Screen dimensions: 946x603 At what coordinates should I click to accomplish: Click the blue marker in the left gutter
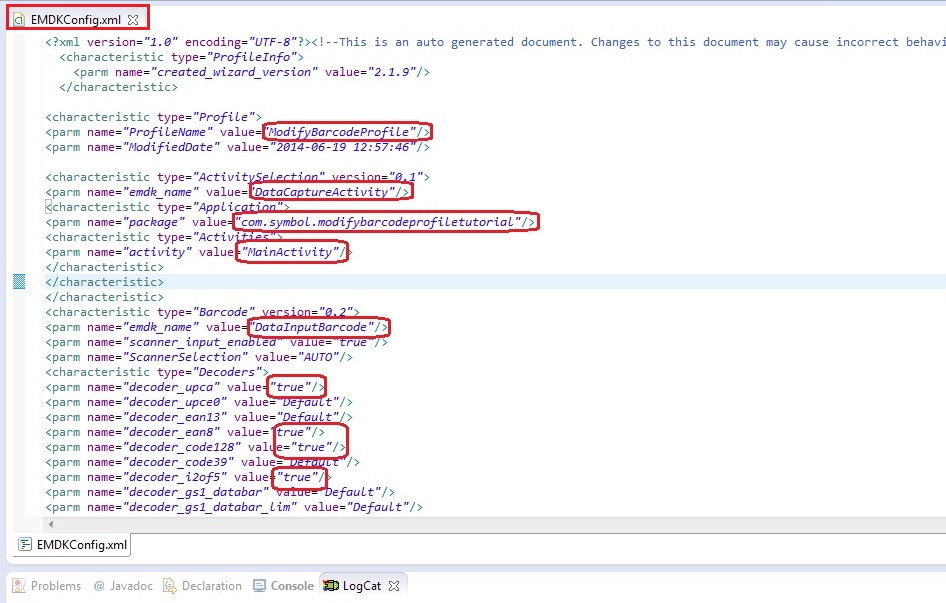(x=19, y=282)
